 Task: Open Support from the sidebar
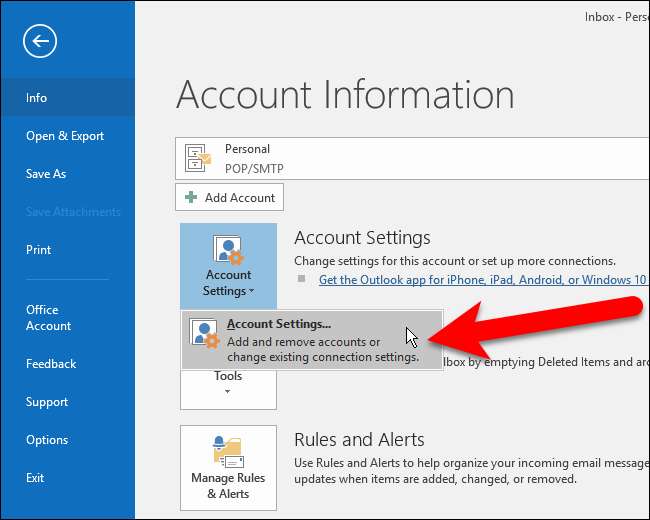47,402
